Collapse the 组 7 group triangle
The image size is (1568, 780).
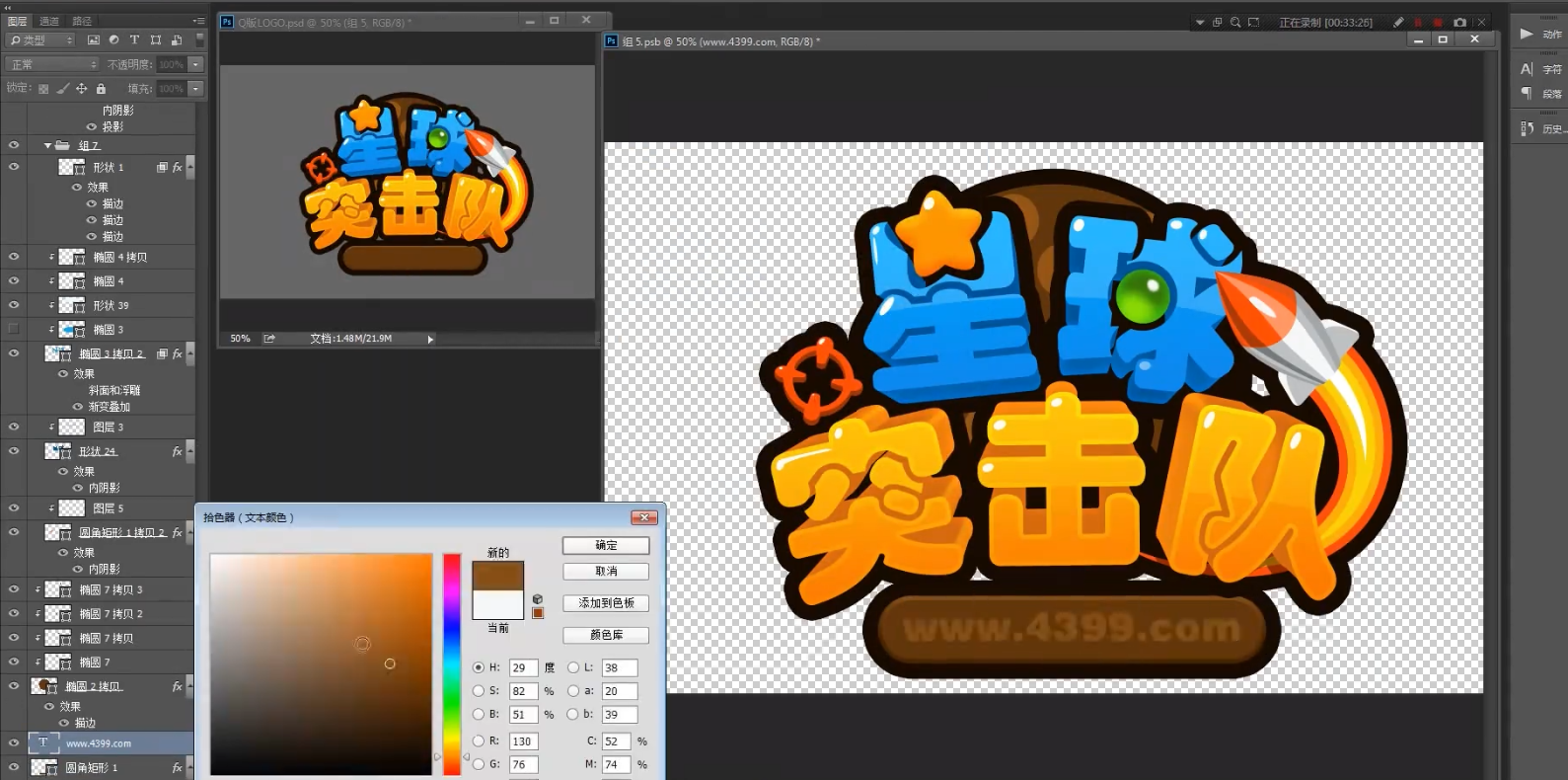[47, 145]
